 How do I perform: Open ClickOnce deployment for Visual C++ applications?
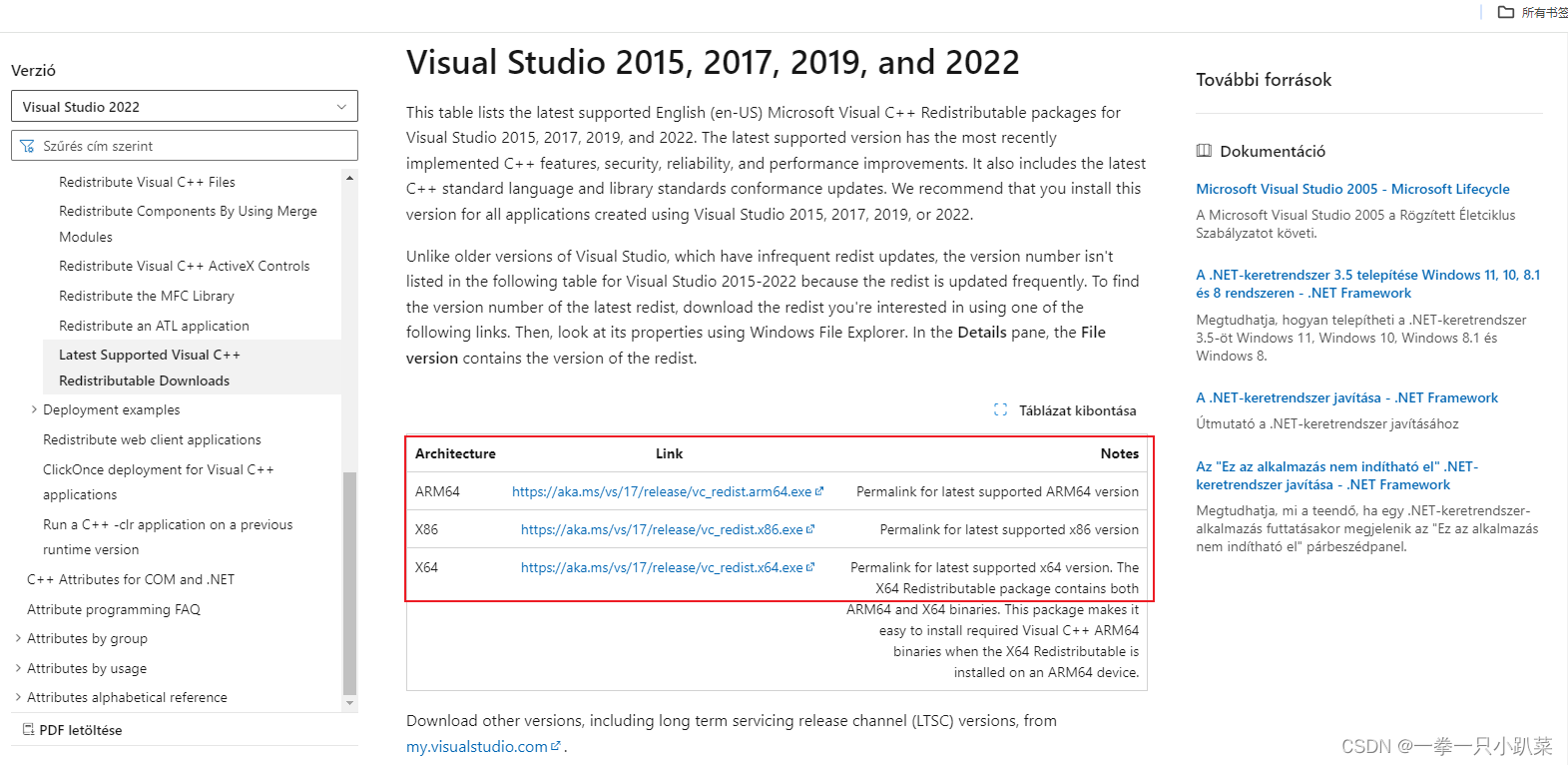pyautogui.click(x=158, y=481)
